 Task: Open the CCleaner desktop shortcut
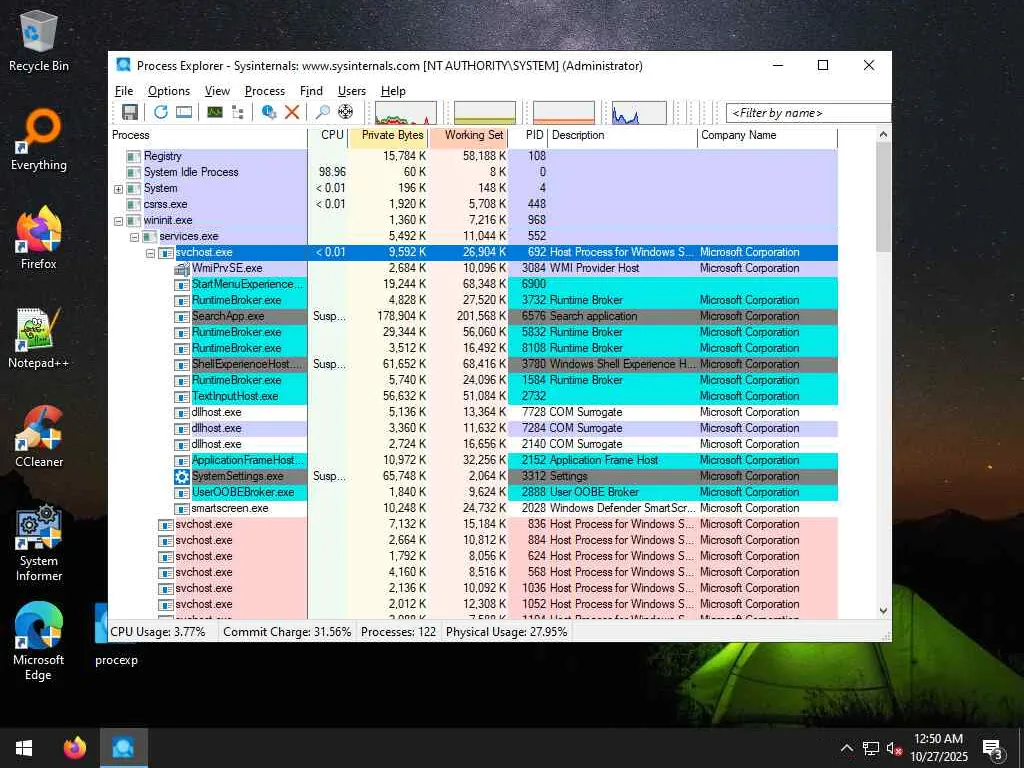(39, 436)
